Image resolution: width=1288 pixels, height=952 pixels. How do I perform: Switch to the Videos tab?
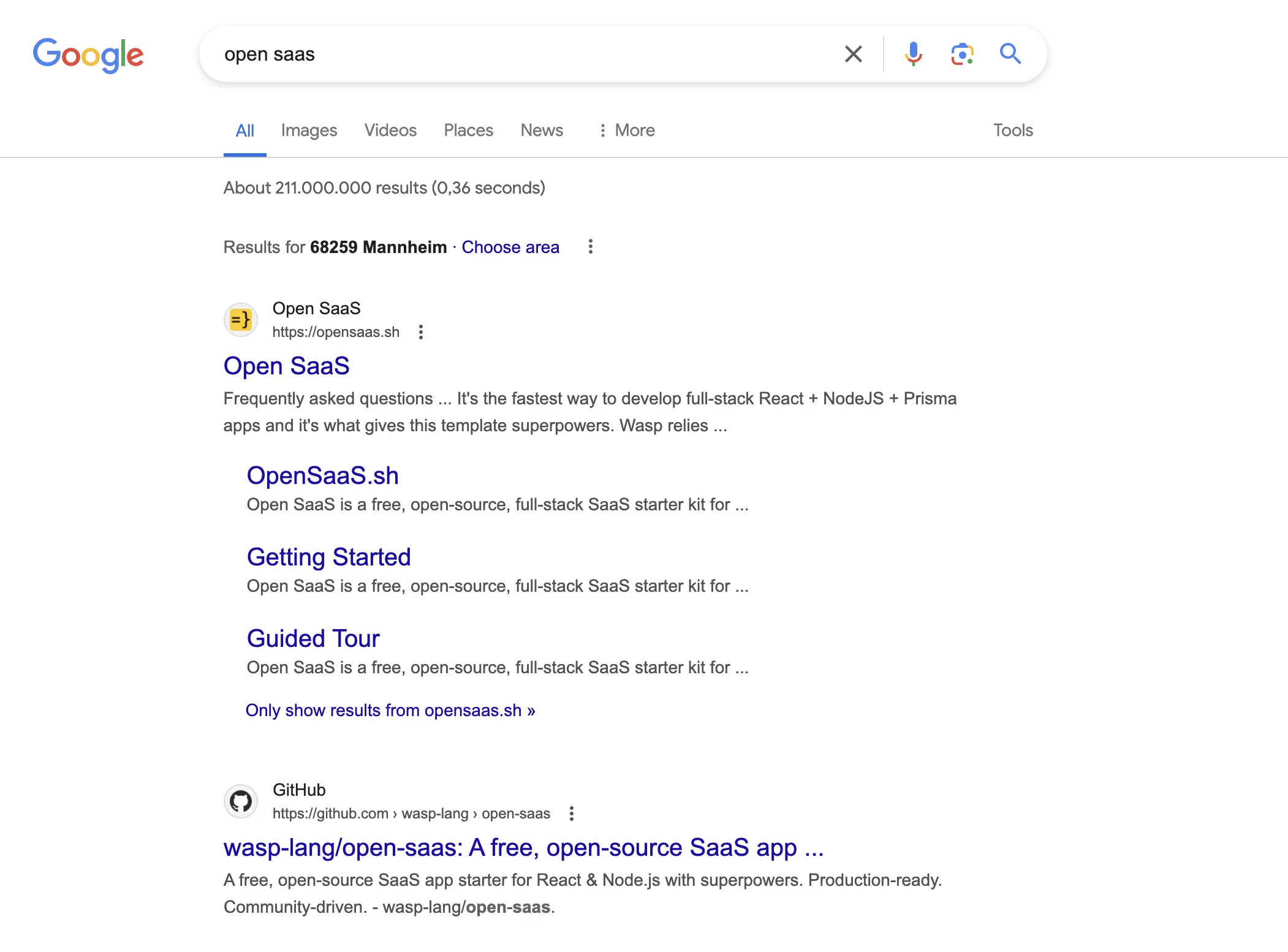(390, 130)
